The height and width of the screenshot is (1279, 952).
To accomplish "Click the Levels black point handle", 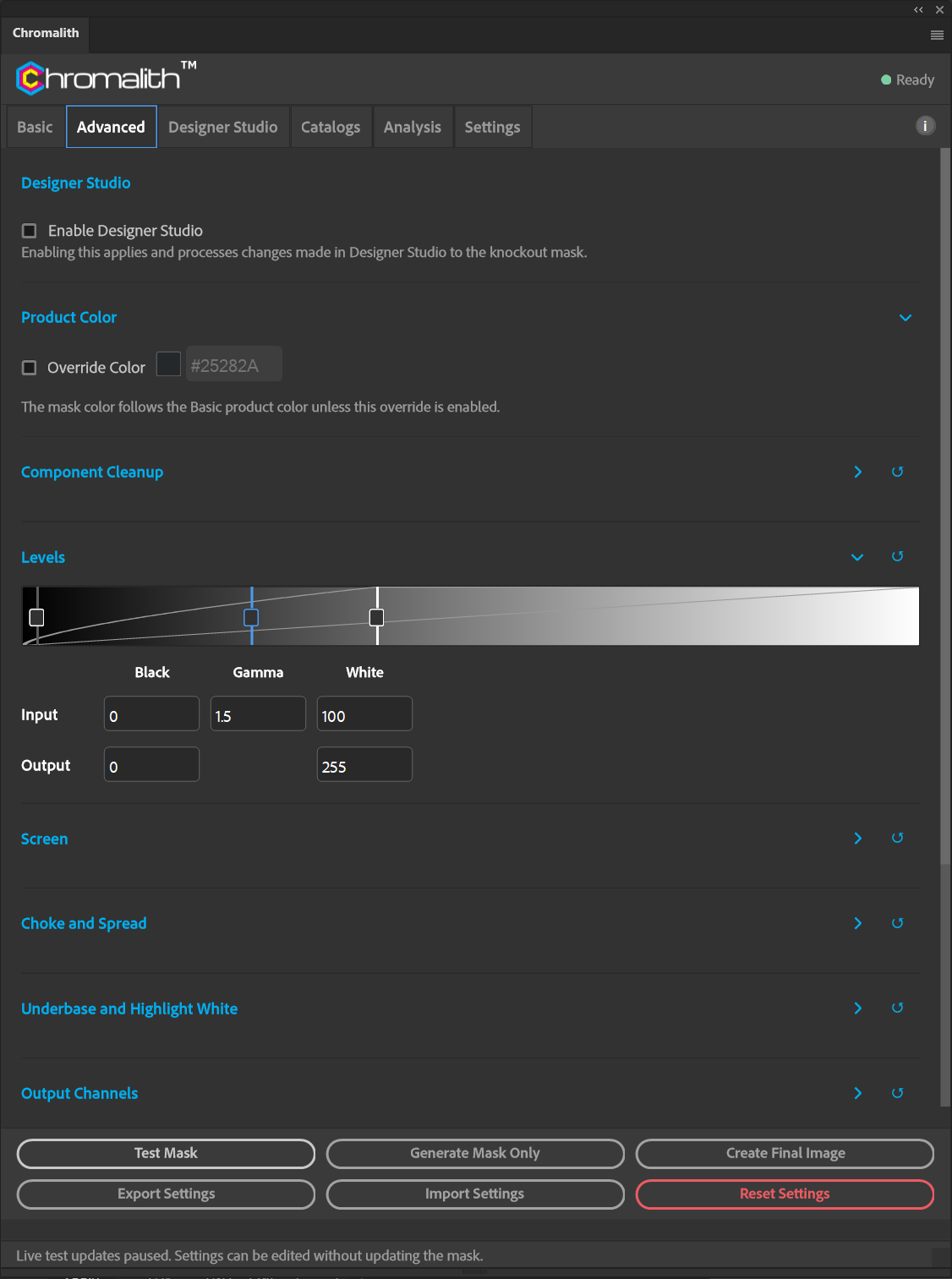I will coord(37,617).
